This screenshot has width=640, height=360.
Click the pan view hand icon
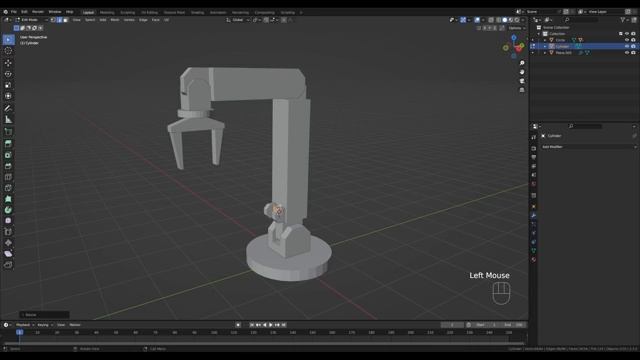(x=522, y=72)
